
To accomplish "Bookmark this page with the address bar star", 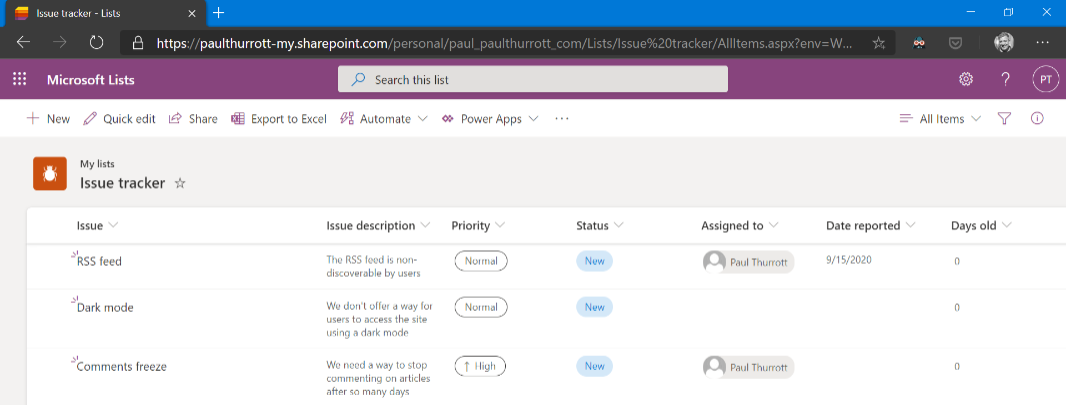I will (x=878, y=43).
